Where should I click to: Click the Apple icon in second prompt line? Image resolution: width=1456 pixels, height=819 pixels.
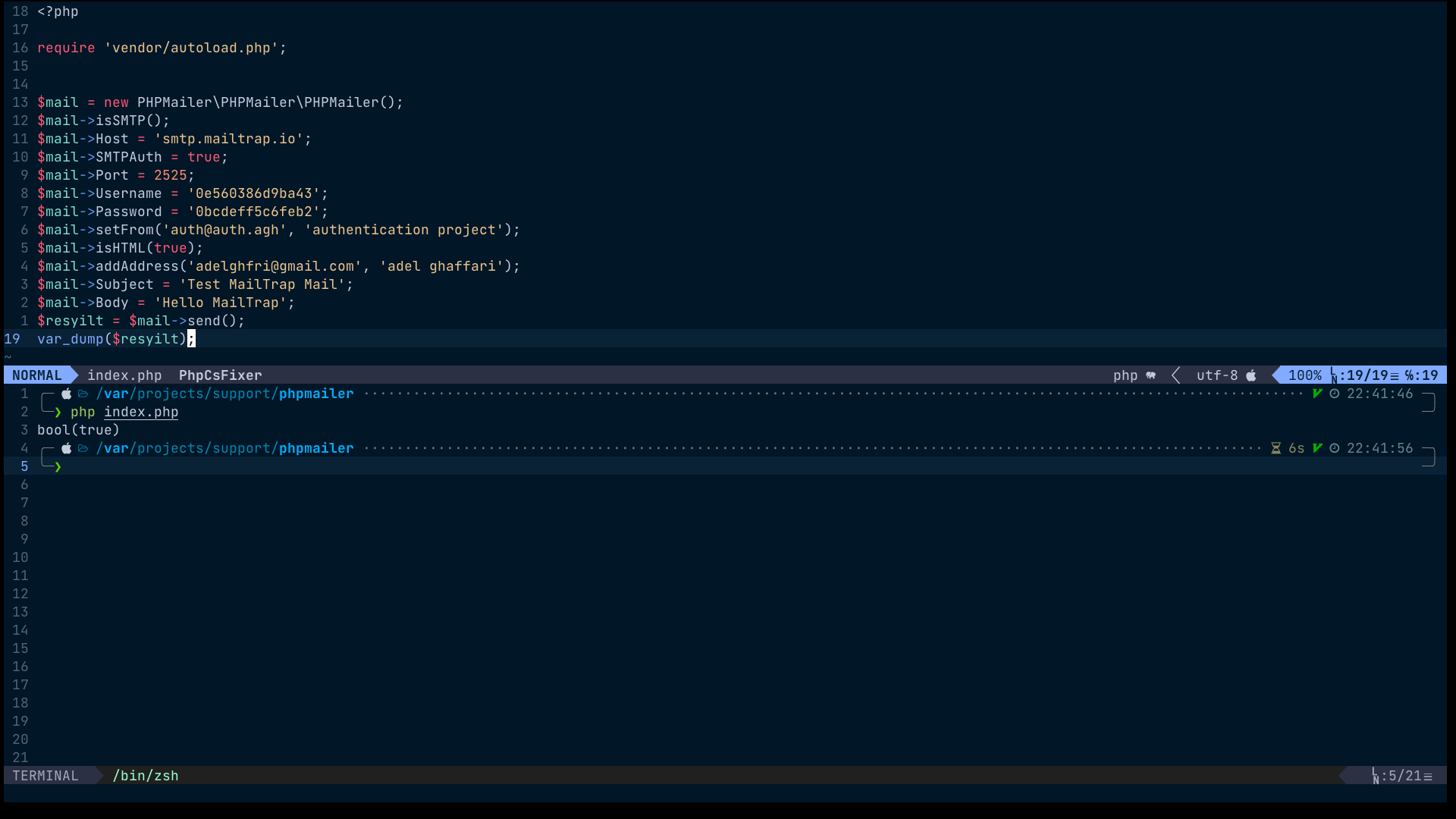[x=67, y=448]
